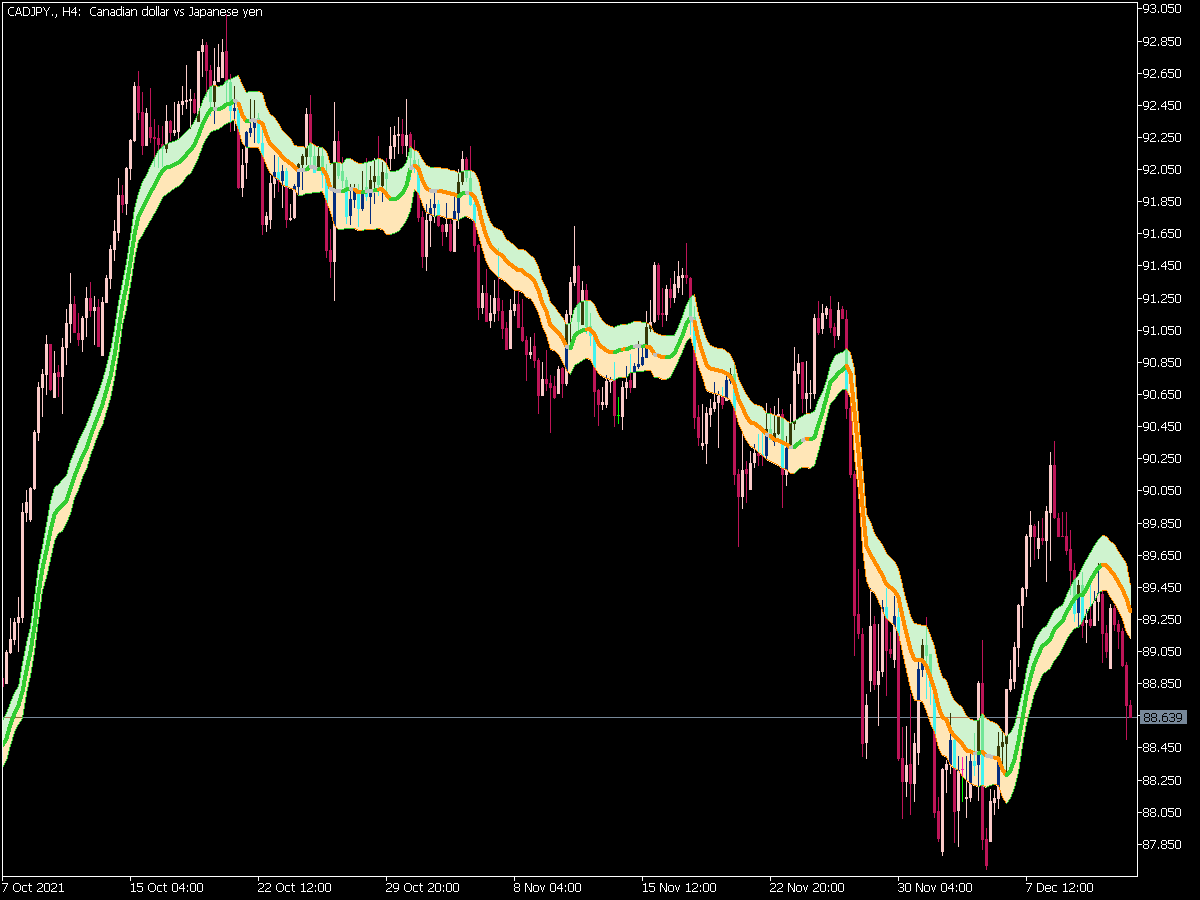Click the 93.050 price axis label
This screenshot has width=1200, height=900.
click(x=1163, y=9)
